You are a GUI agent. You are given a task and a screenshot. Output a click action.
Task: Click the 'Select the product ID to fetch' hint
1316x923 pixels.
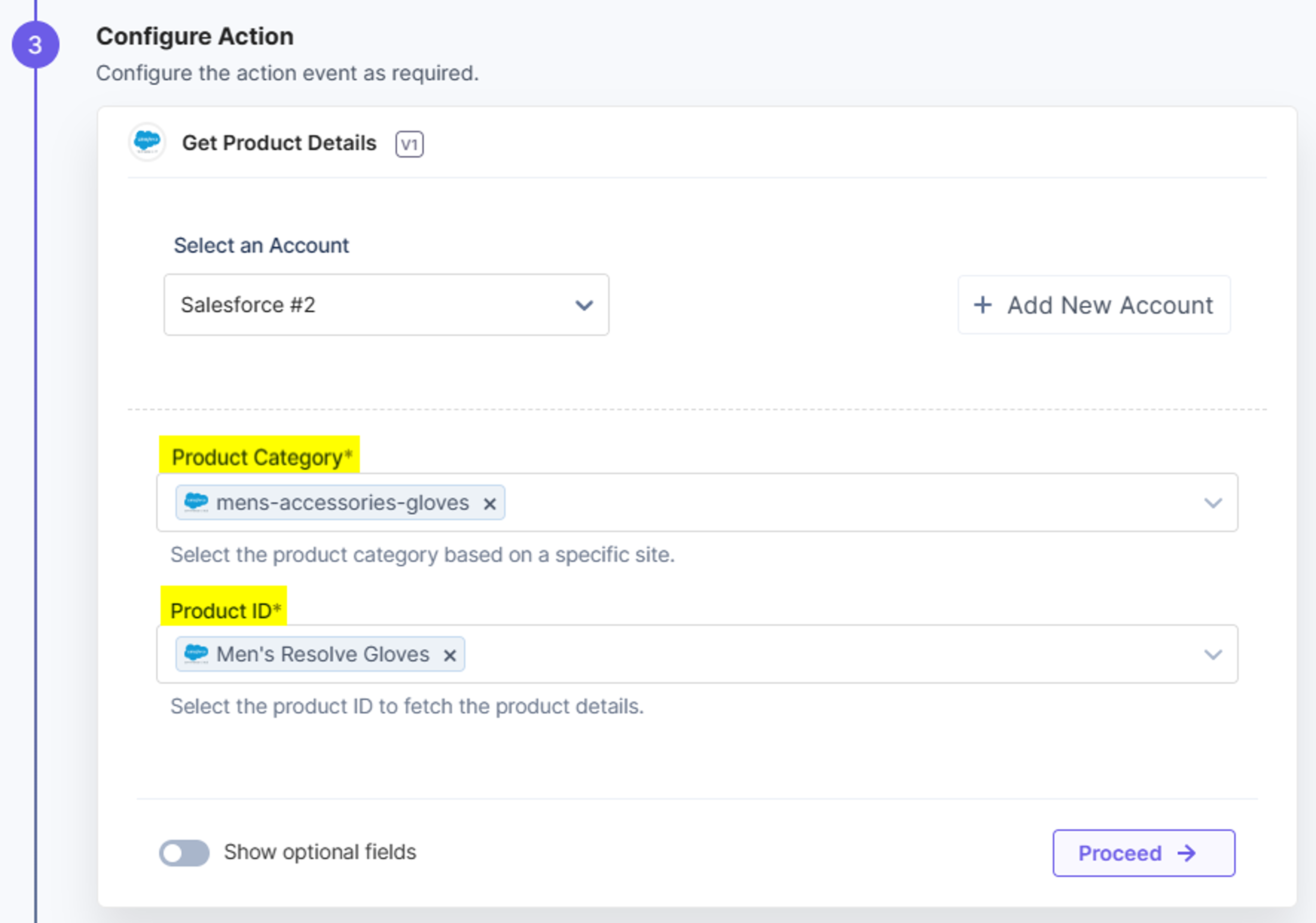pos(407,706)
